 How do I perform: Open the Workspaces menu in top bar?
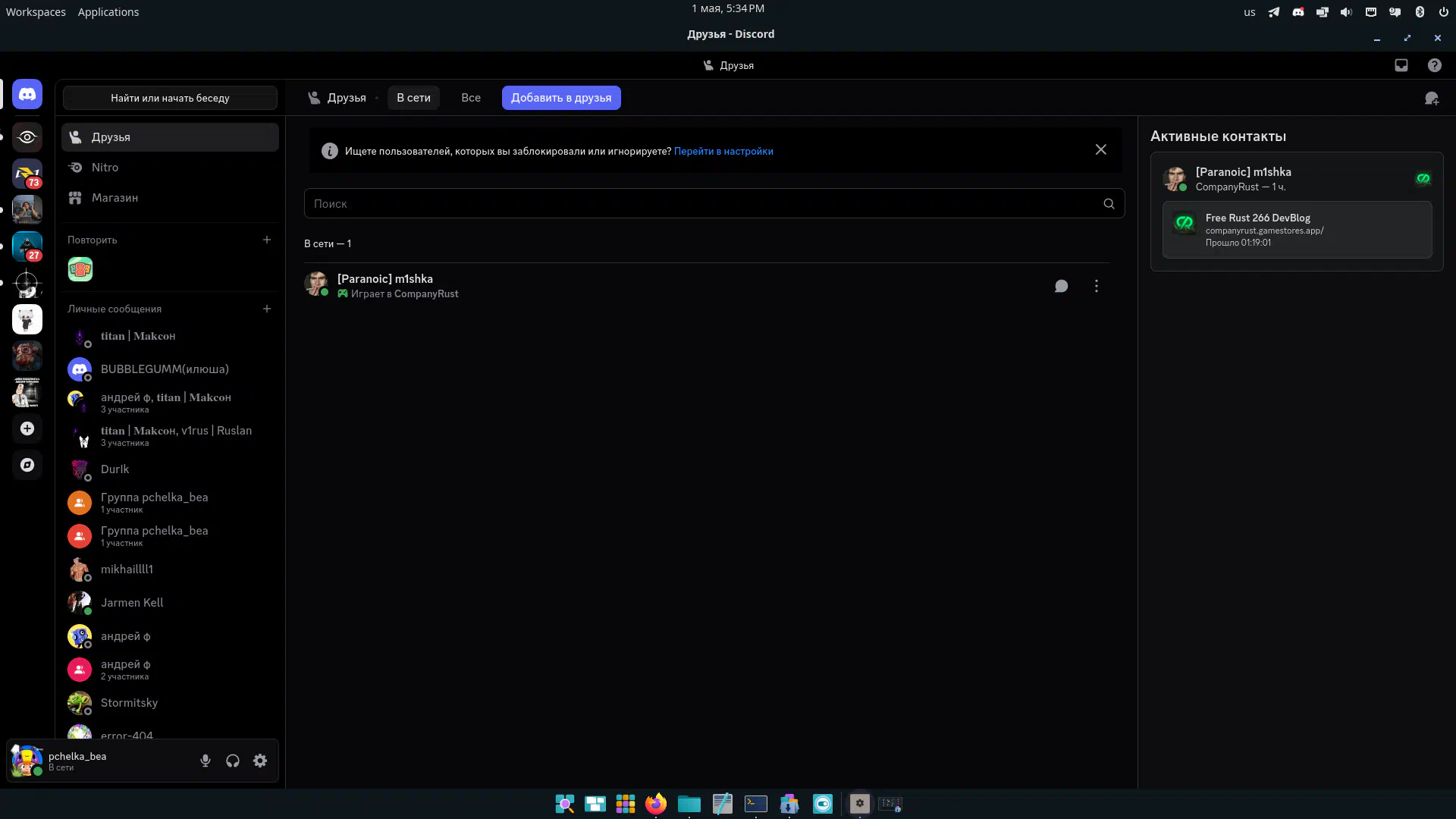(x=36, y=12)
